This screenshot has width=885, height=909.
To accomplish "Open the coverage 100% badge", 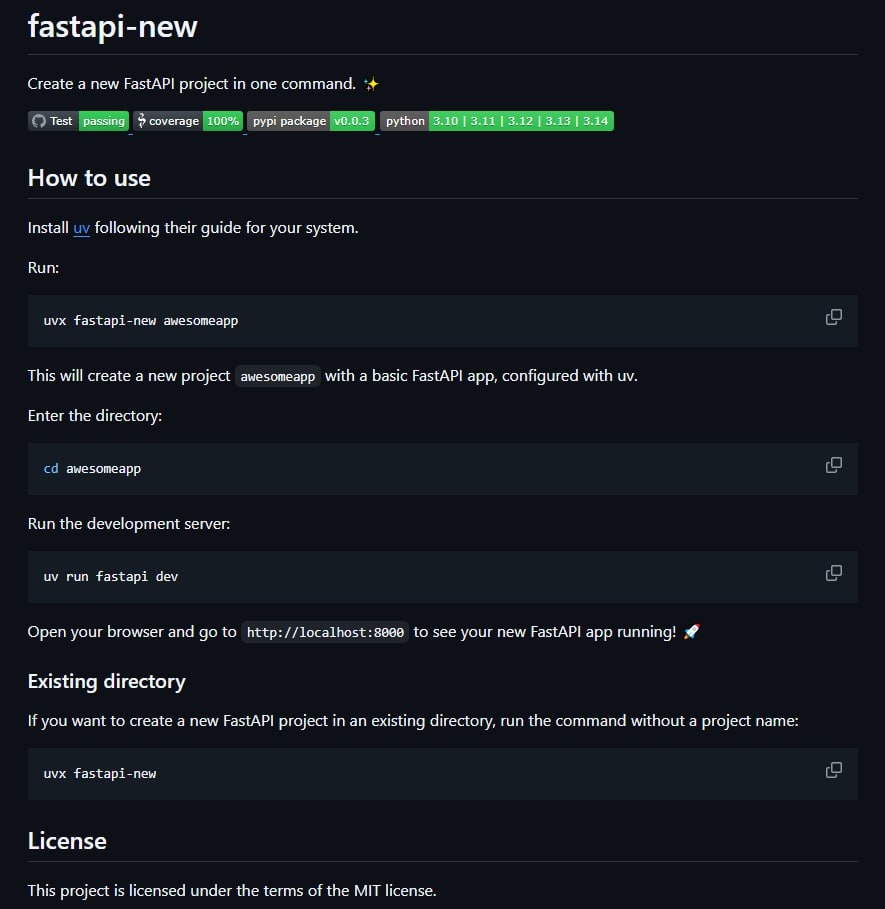I will [x=188, y=121].
